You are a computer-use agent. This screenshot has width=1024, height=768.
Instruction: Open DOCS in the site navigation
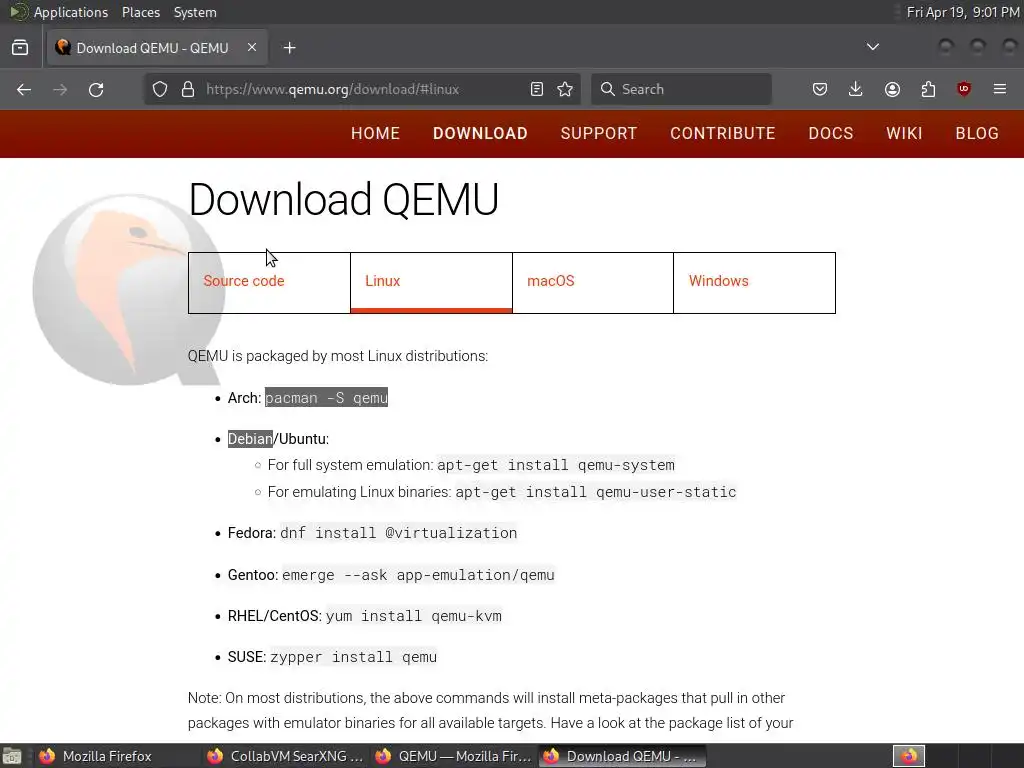[831, 133]
